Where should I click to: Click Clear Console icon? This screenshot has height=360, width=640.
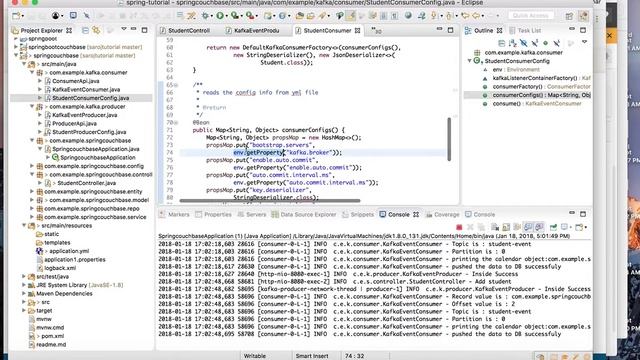tap(494, 227)
